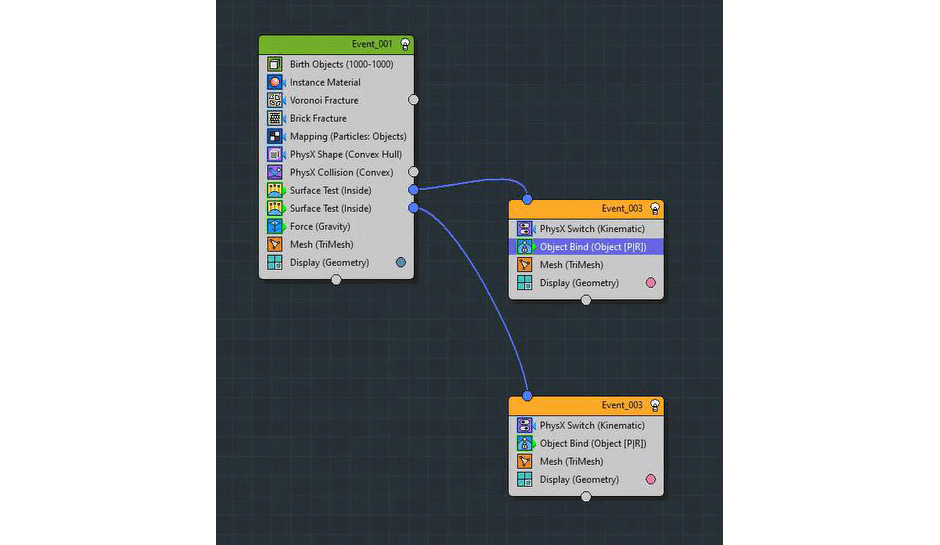The height and width of the screenshot is (545, 940).
Task: Toggle the Event_001 lightbulb to disable event
Action: [405, 44]
